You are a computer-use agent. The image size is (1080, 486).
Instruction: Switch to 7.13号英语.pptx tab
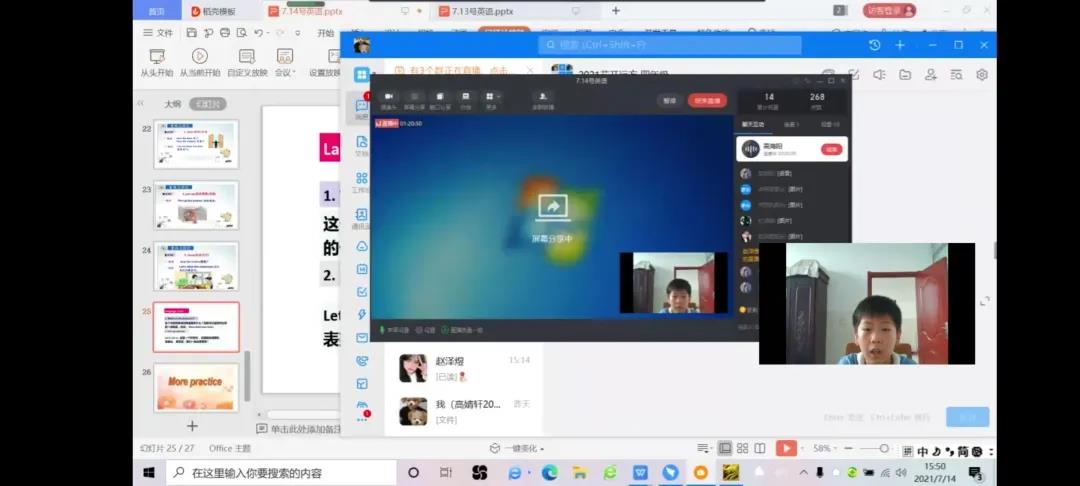click(x=483, y=11)
